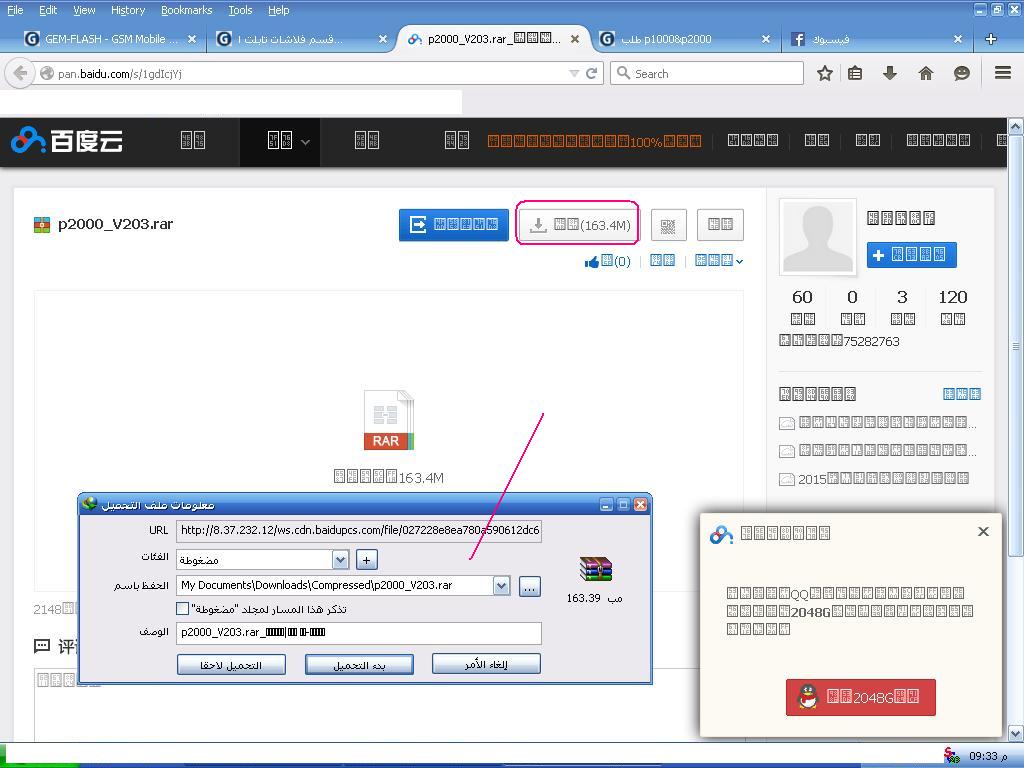This screenshot has width=1024, height=768.
Task: Click the comment text box on page
Action: (x=389, y=705)
